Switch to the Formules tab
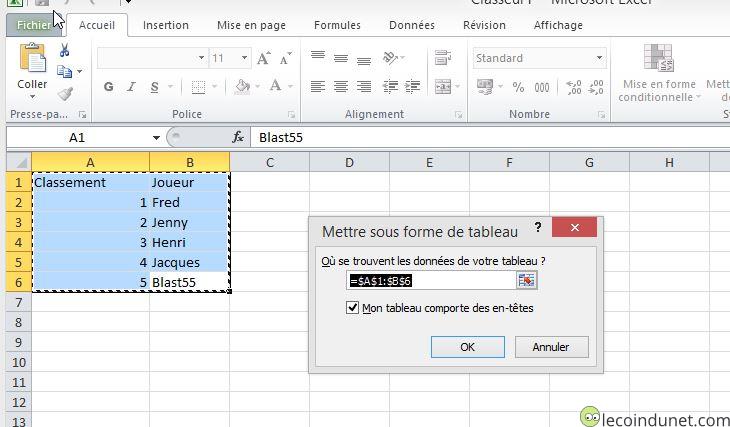This screenshot has height=427, width=730. click(337, 25)
